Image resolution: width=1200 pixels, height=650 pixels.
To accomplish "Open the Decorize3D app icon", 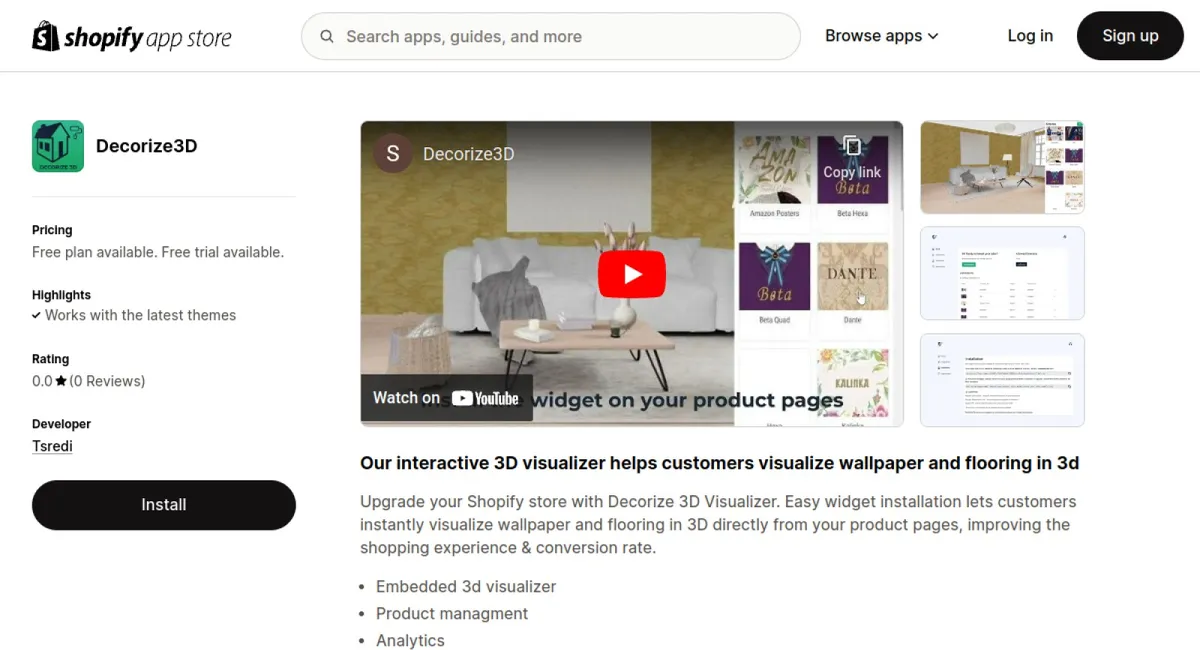I will [58, 146].
